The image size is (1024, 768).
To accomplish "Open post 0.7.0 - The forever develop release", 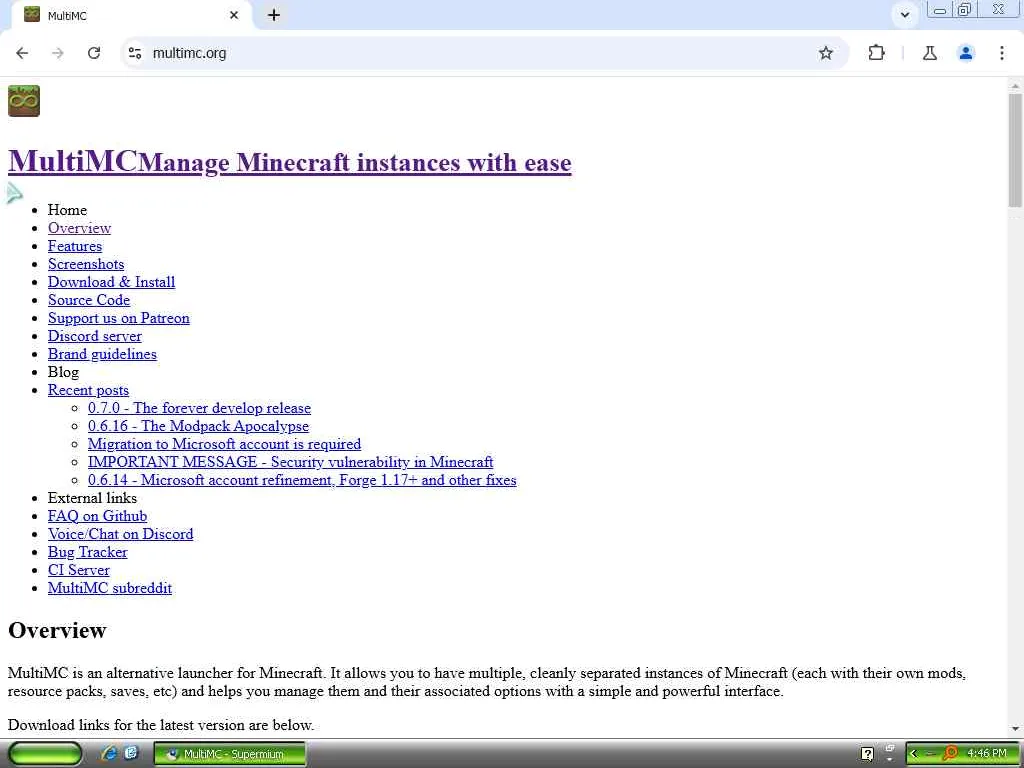I will point(199,408).
